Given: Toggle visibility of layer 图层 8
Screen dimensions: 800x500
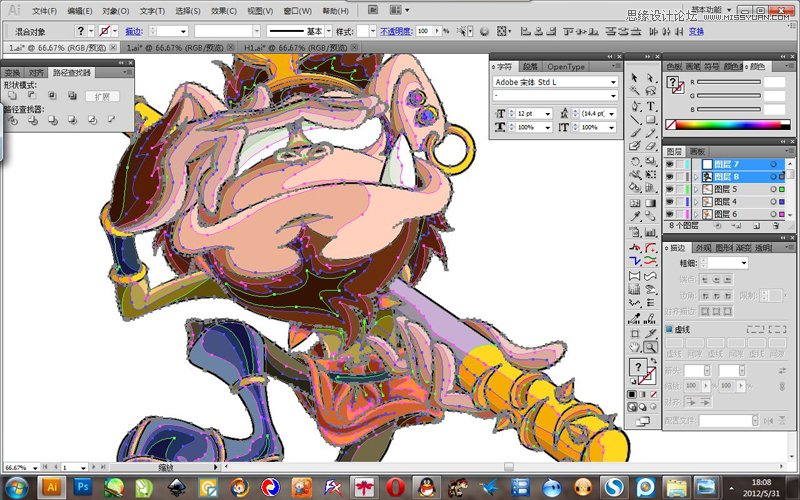Looking at the screenshot, I should pyautogui.click(x=670, y=177).
